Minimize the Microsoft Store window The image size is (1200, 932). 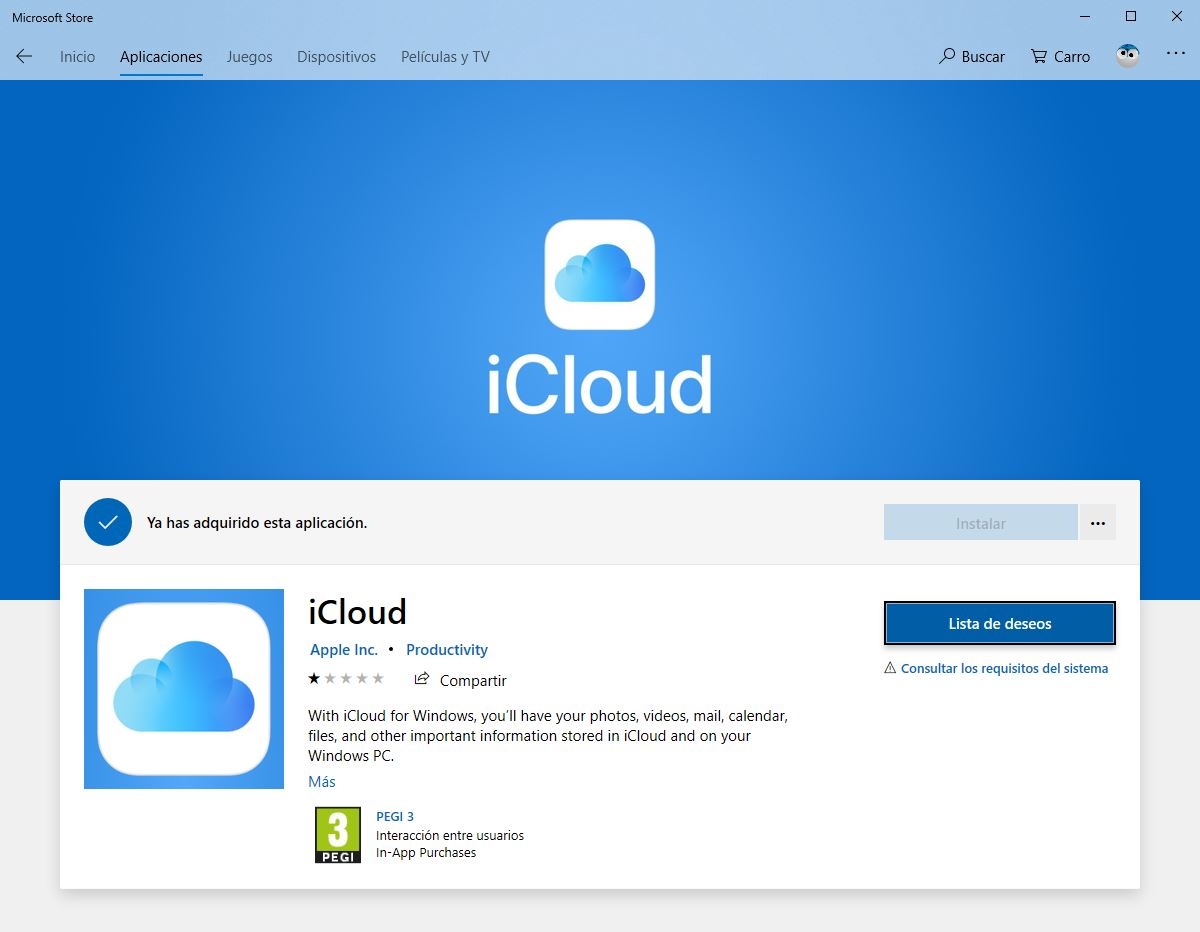(1085, 16)
